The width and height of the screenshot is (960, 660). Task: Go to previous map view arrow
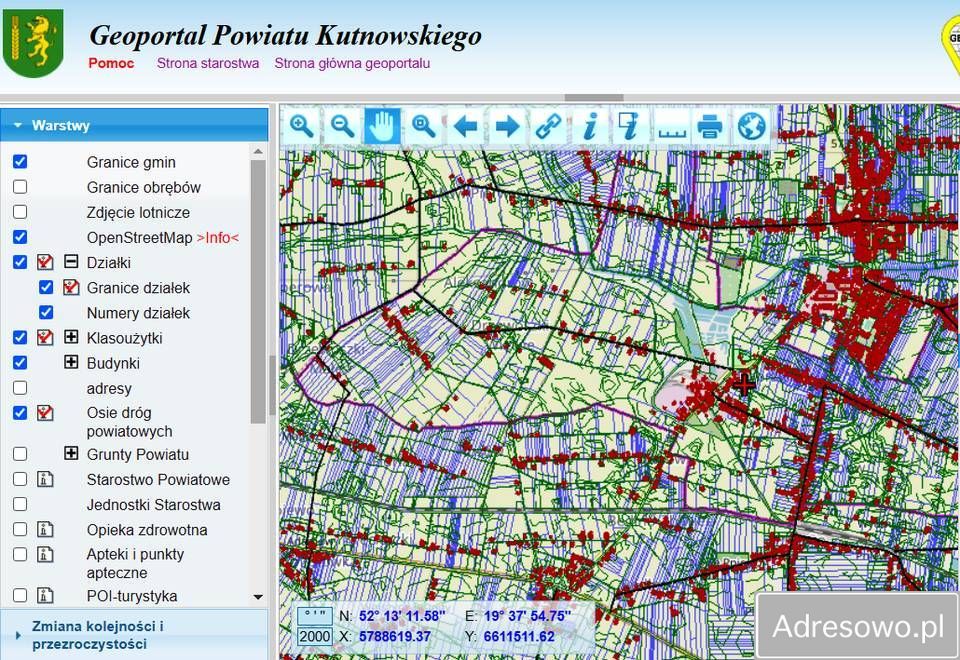click(x=465, y=126)
